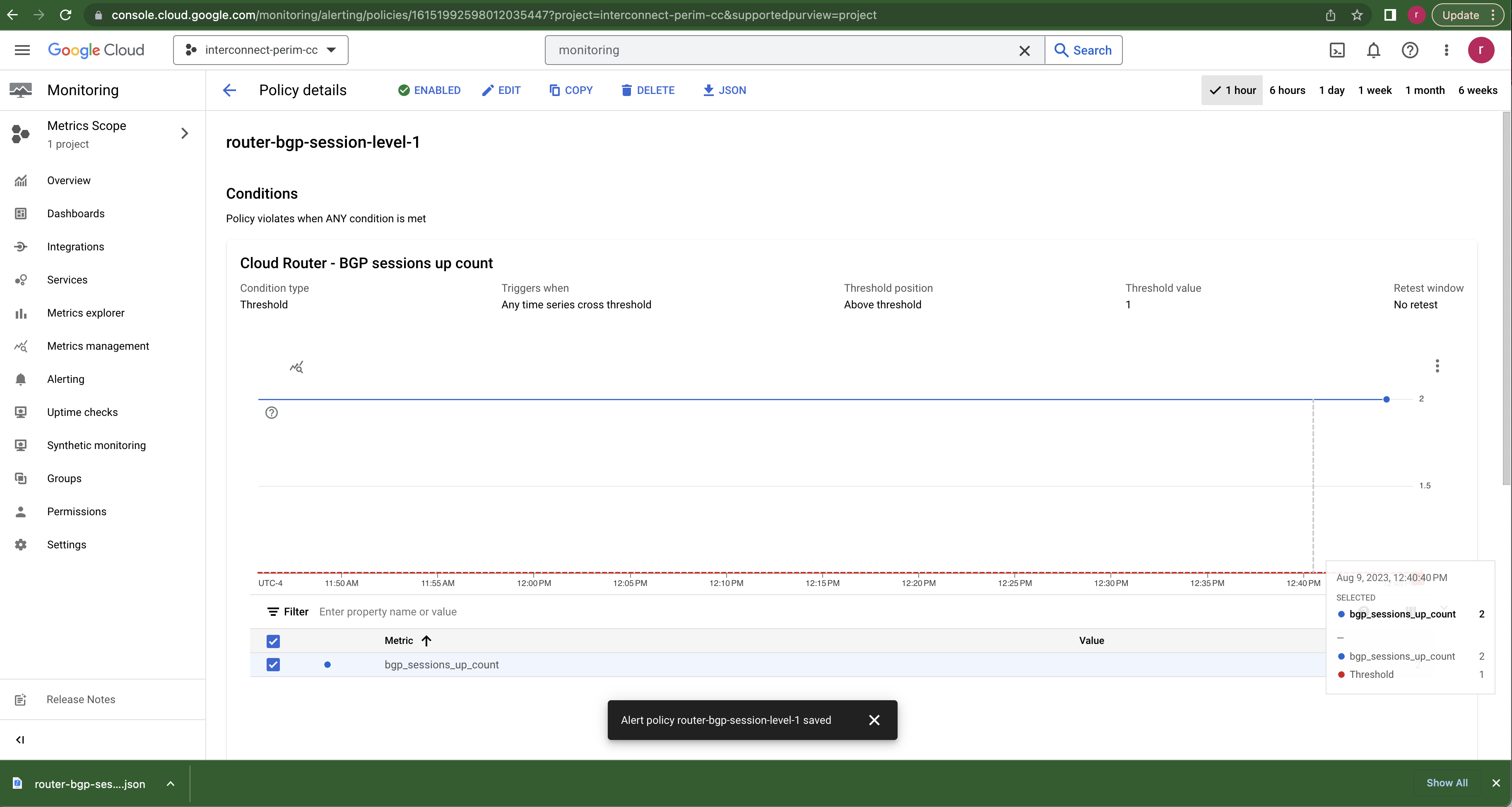1512x807 pixels.
Task: Open Metrics explorer from the sidebar
Action: pyautogui.click(x=86, y=313)
